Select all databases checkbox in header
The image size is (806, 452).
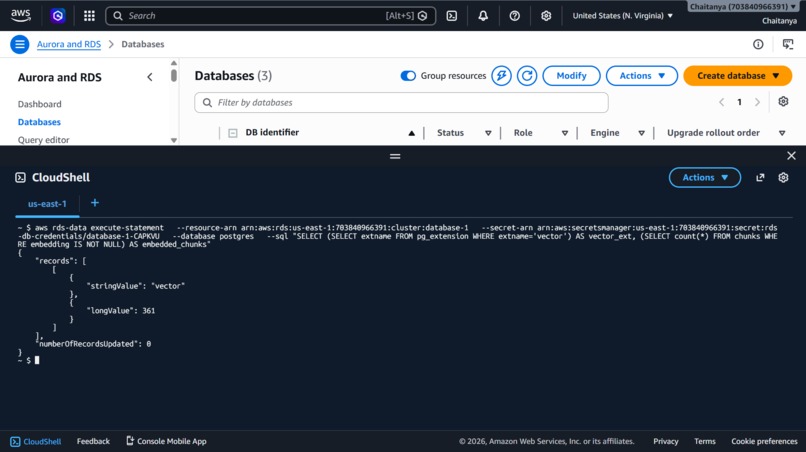point(233,133)
